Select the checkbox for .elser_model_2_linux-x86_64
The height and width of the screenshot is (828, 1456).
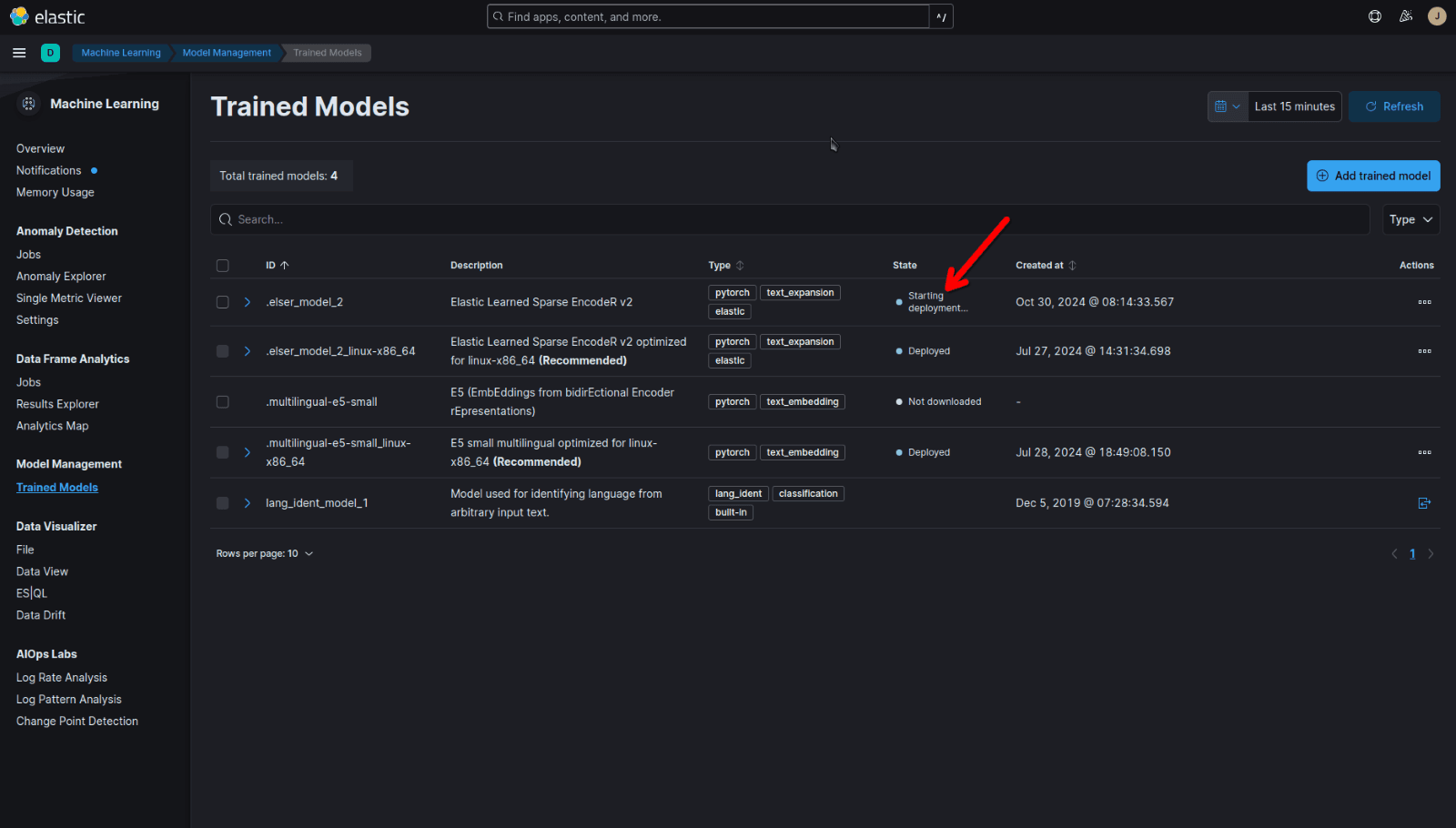point(222,351)
